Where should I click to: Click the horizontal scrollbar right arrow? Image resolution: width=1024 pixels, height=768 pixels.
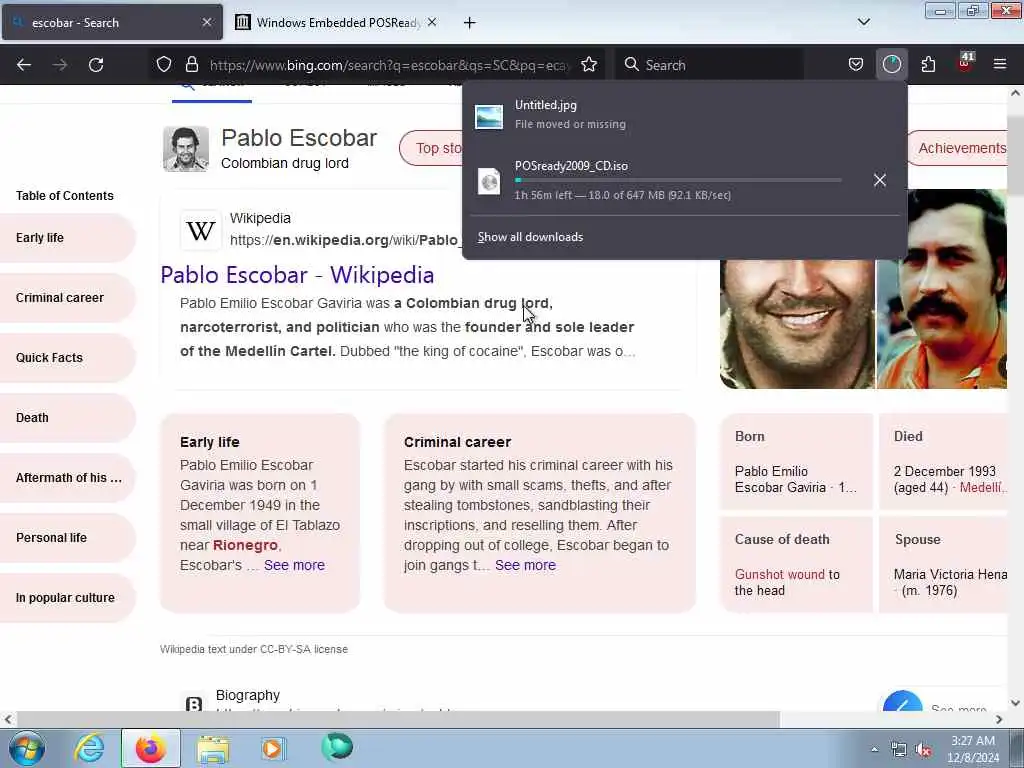point(999,719)
